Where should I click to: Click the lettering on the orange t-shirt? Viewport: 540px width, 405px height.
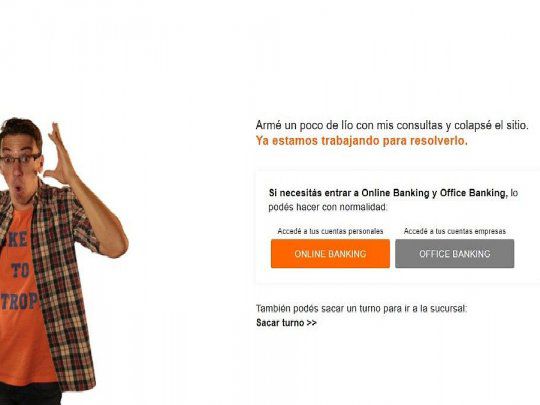click(19, 270)
